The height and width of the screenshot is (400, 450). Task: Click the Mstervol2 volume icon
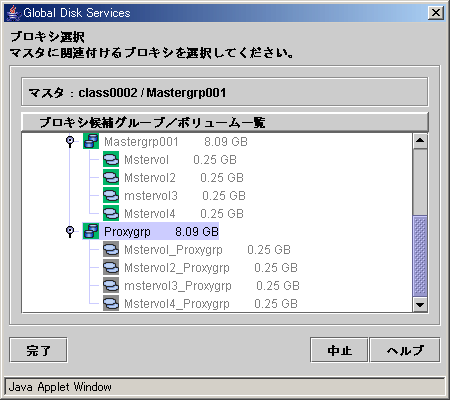tap(111, 177)
